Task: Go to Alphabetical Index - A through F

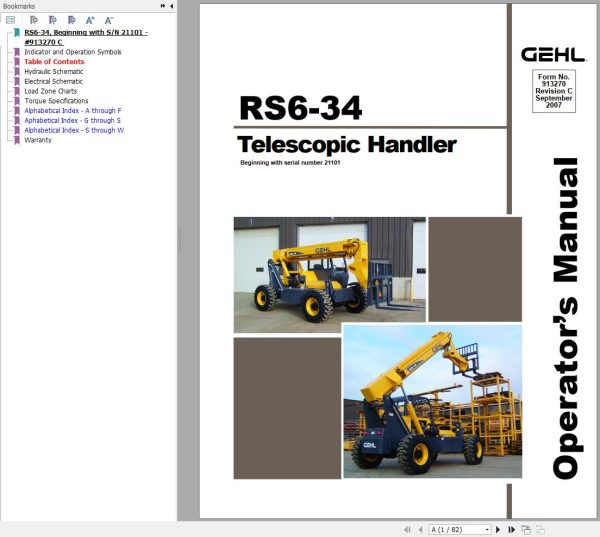Action: coord(73,111)
